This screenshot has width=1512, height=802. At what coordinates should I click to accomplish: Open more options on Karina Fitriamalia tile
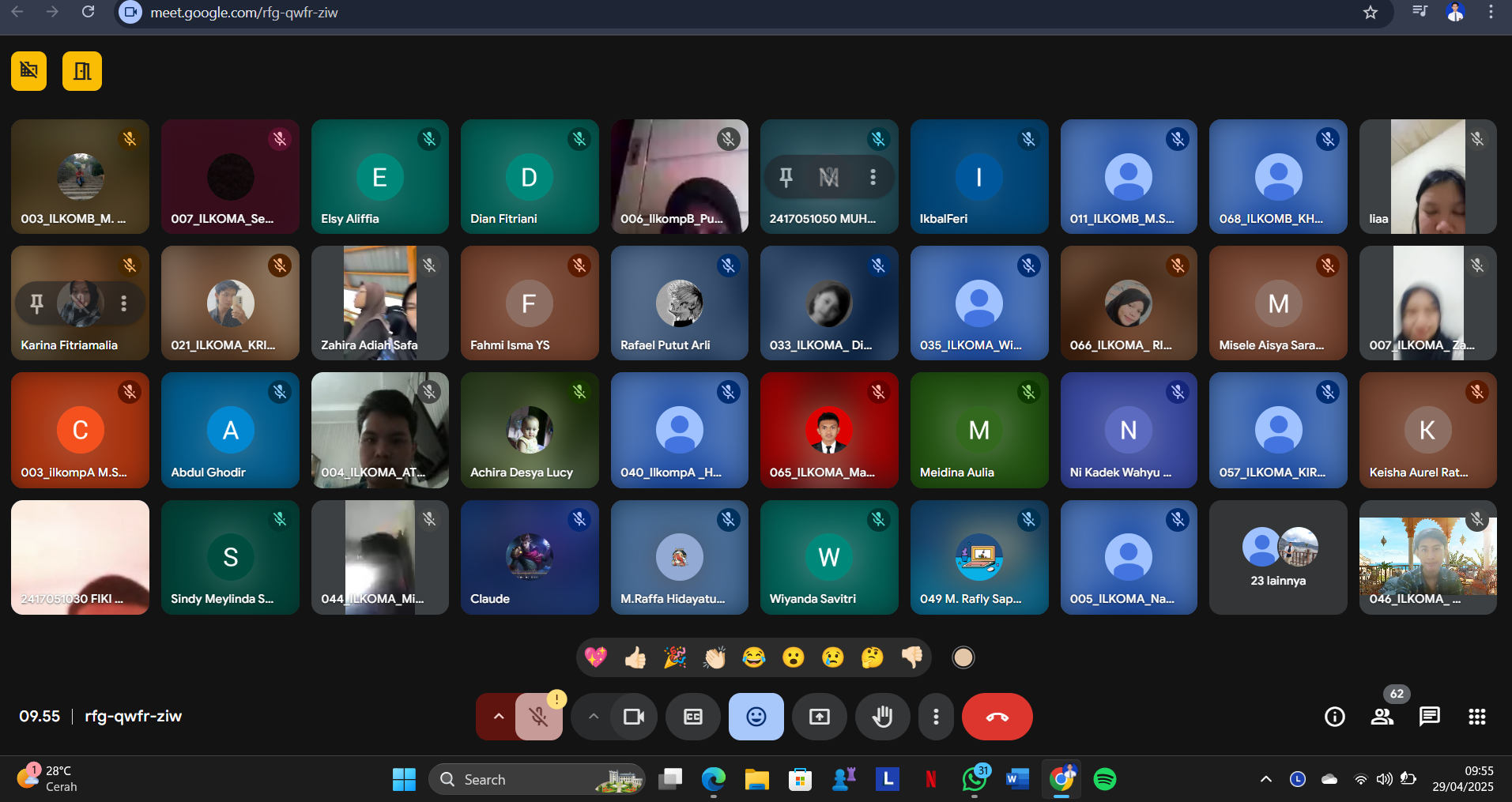(x=123, y=303)
